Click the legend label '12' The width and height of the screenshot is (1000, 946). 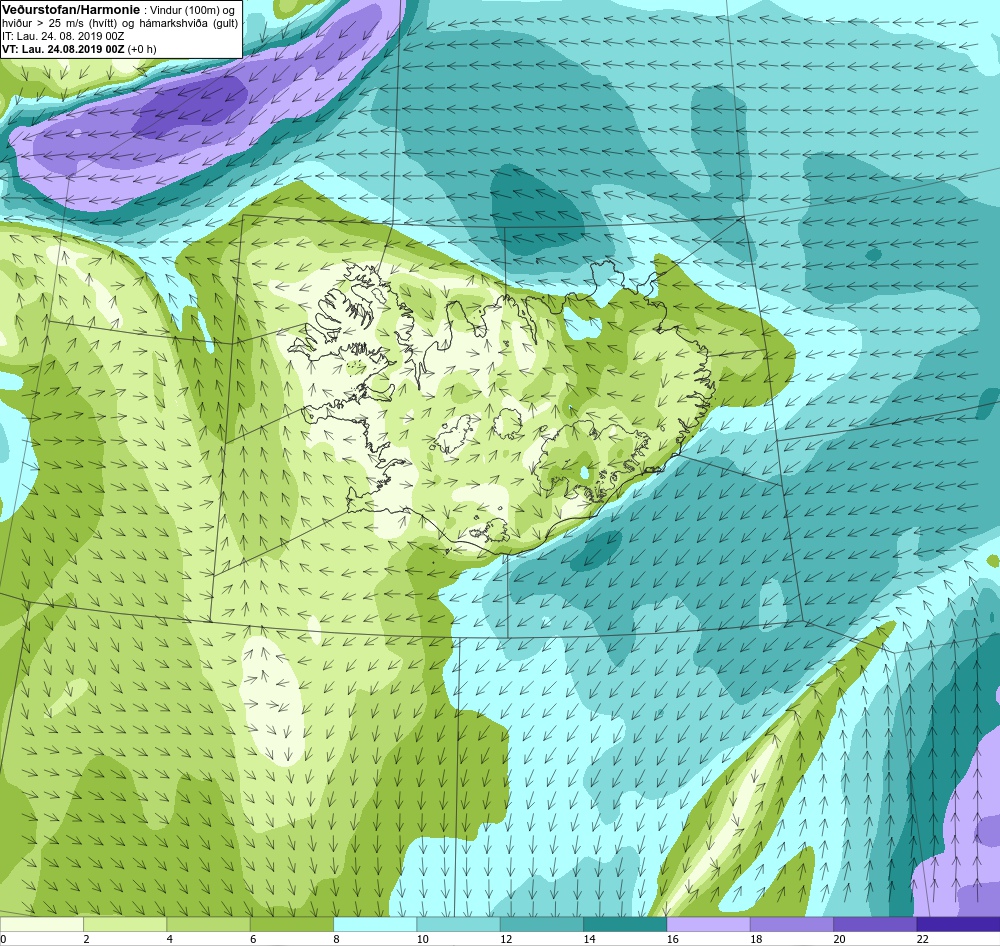[x=506, y=939]
